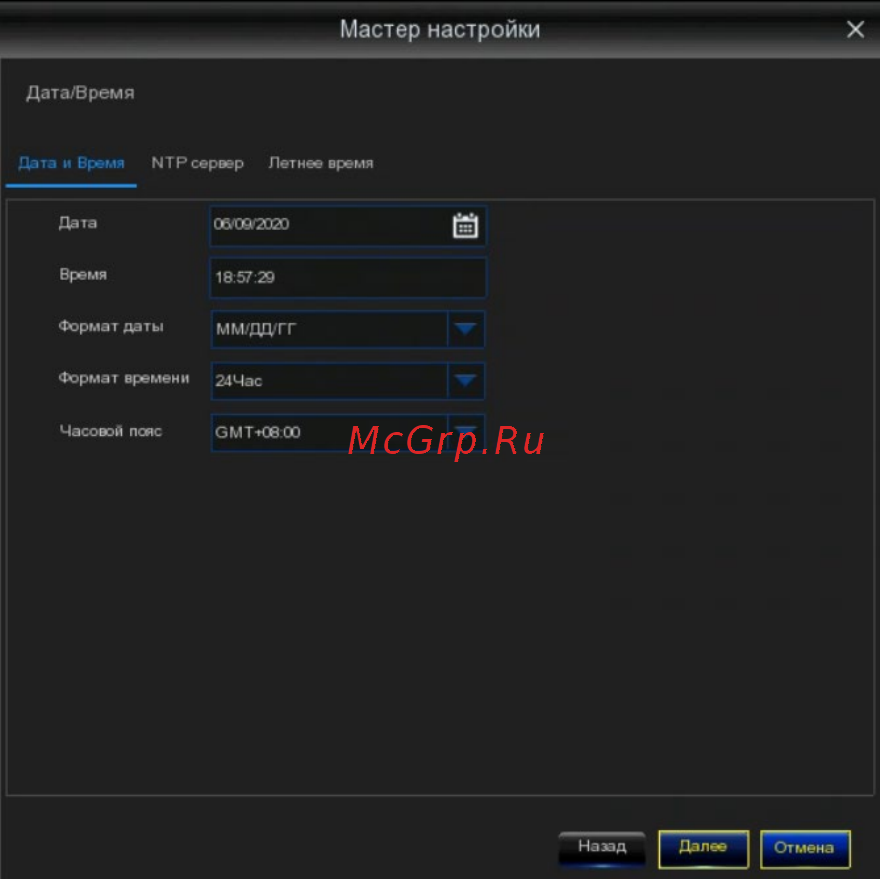880x879 pixels.
Task: Click the Мастер настройки title text
Action: coord(440,30)
